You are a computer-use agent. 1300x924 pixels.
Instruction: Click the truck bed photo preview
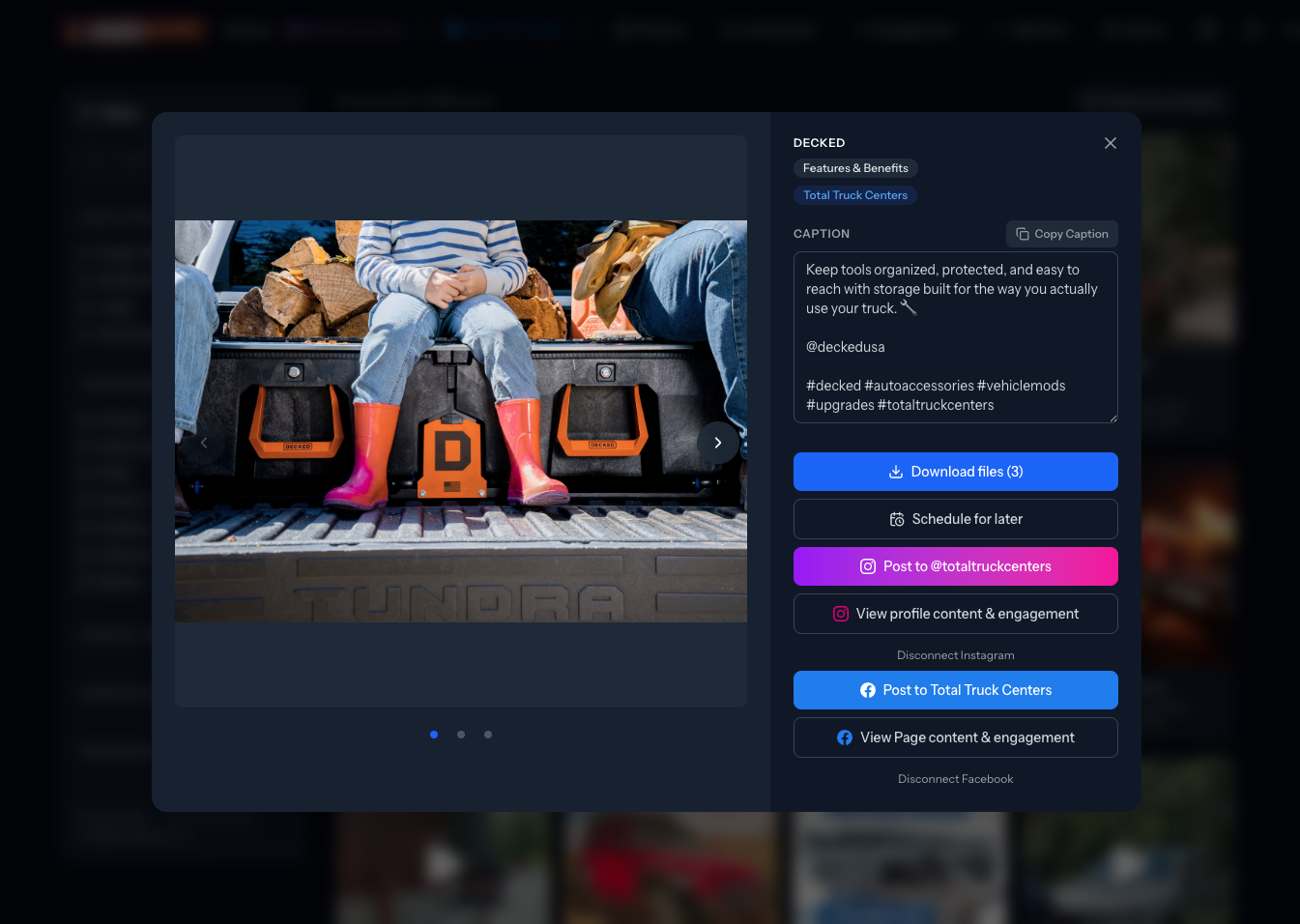pos(461,421)
